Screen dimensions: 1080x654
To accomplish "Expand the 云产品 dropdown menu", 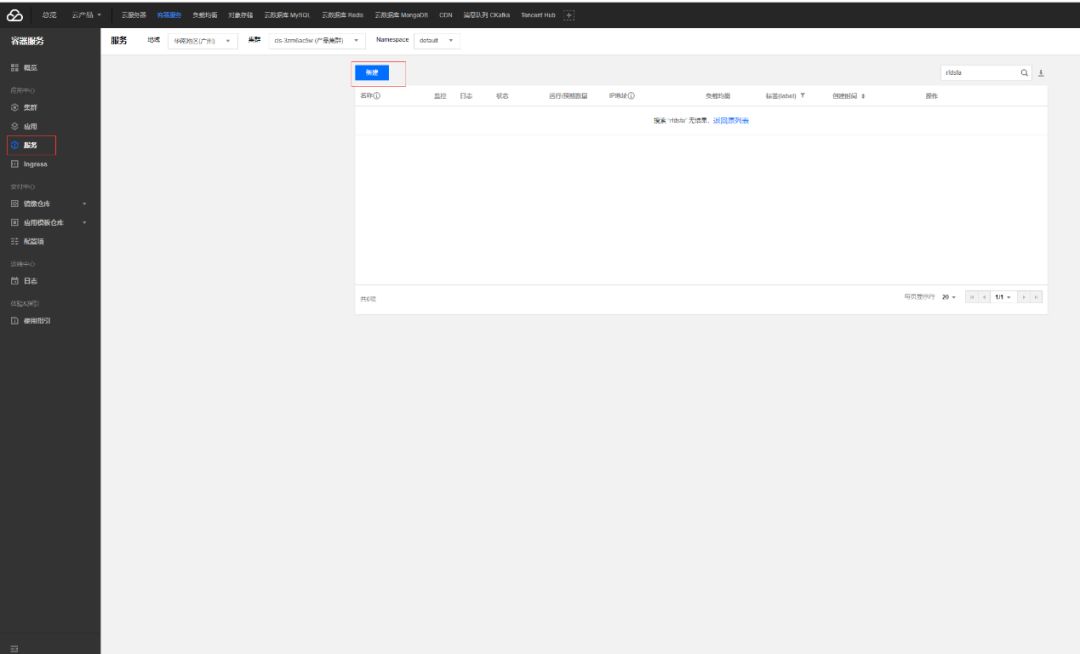I will (87, 15).
